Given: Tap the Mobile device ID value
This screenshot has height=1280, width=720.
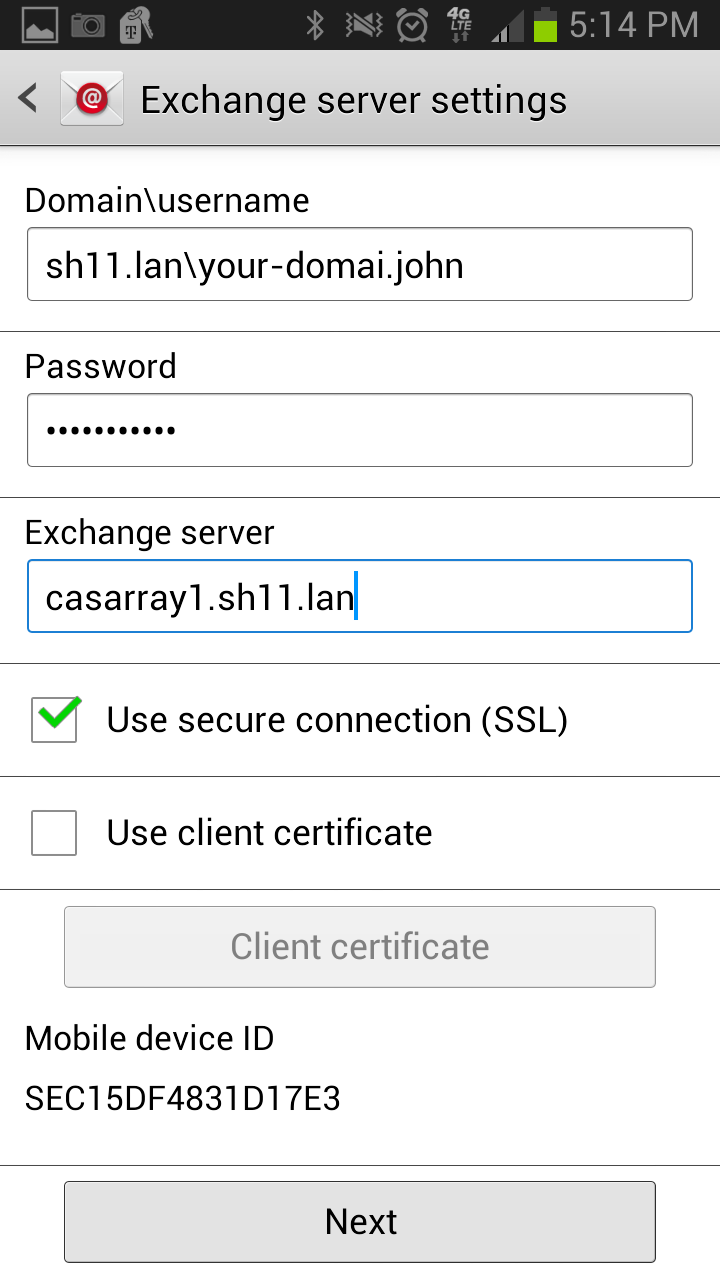Looking at the screenshot, I should click(x=183, y=1099).
